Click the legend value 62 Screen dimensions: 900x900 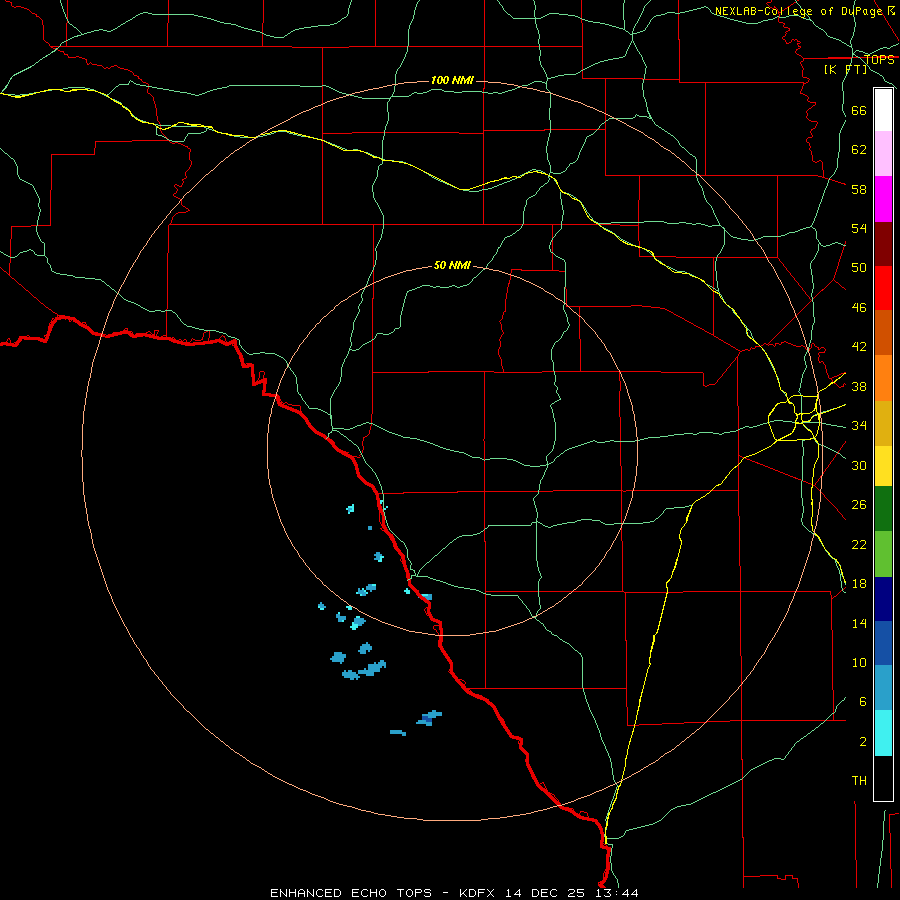pos(859,149)
